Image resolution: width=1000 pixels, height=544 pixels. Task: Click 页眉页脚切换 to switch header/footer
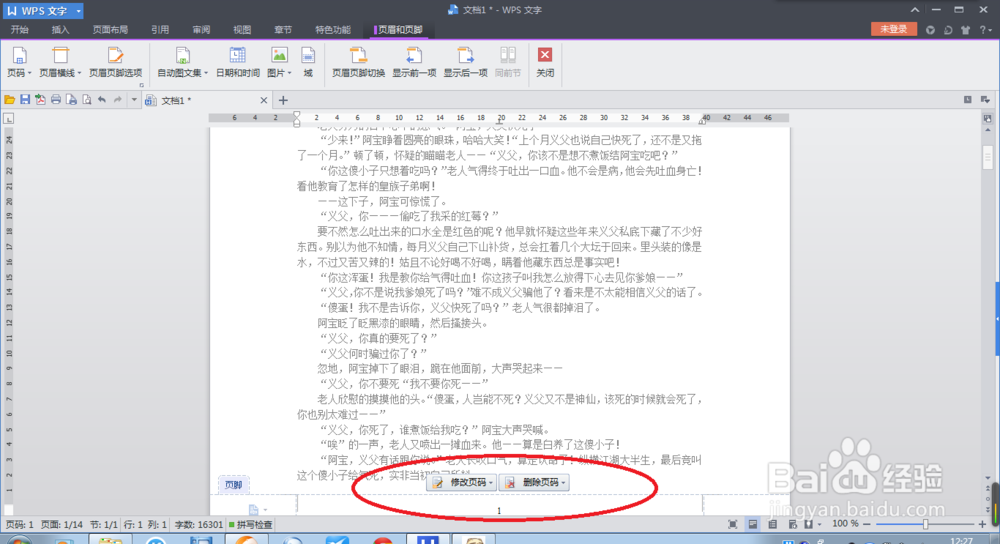pos(358,62)
